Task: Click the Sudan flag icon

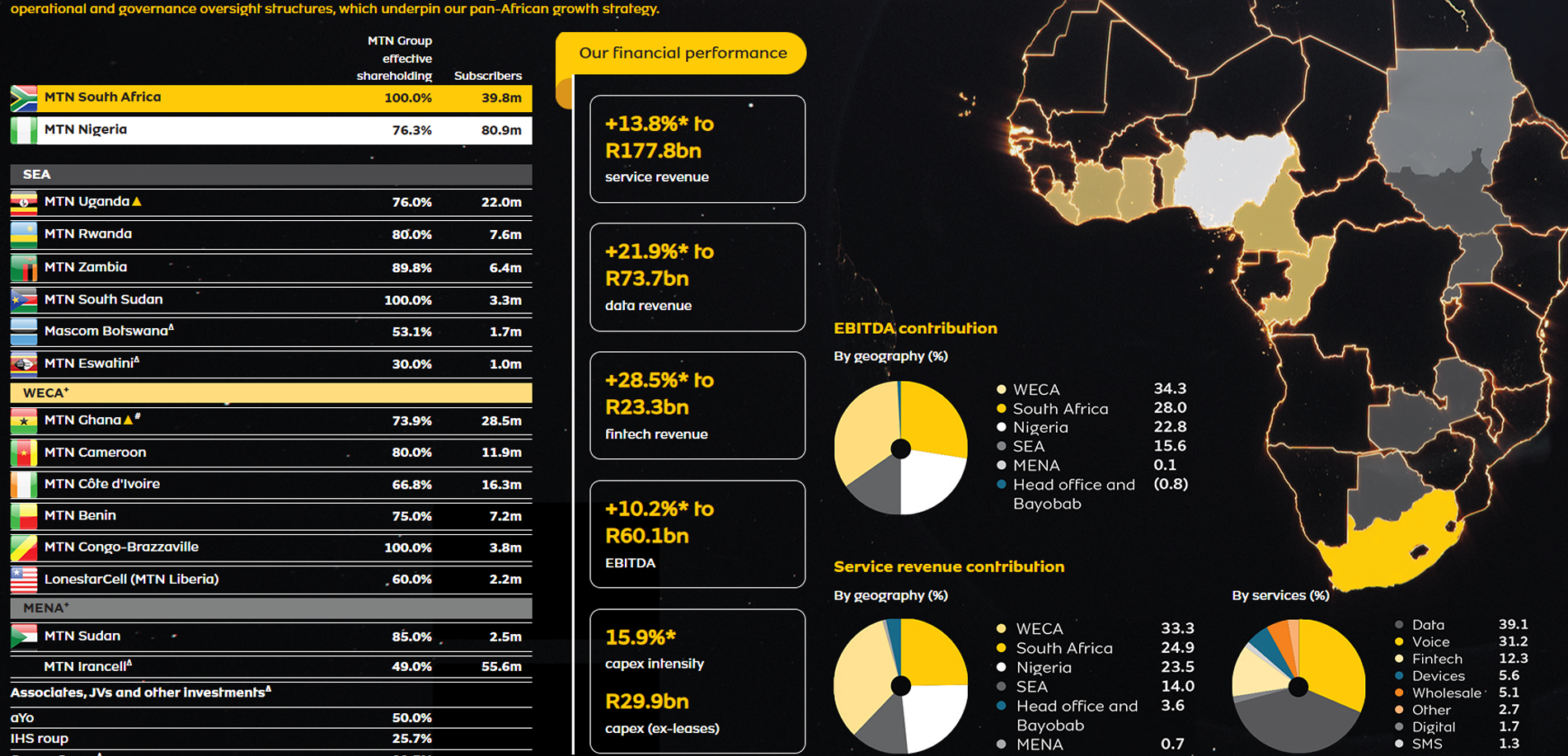Action: pos(24,636)
